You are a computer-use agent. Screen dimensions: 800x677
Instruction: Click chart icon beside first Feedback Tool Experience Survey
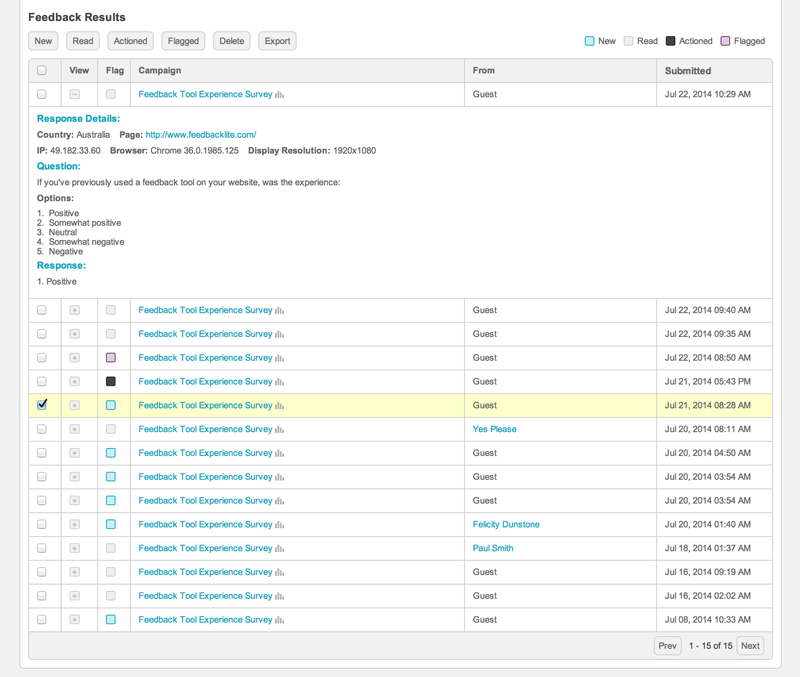tap(280, 95)
